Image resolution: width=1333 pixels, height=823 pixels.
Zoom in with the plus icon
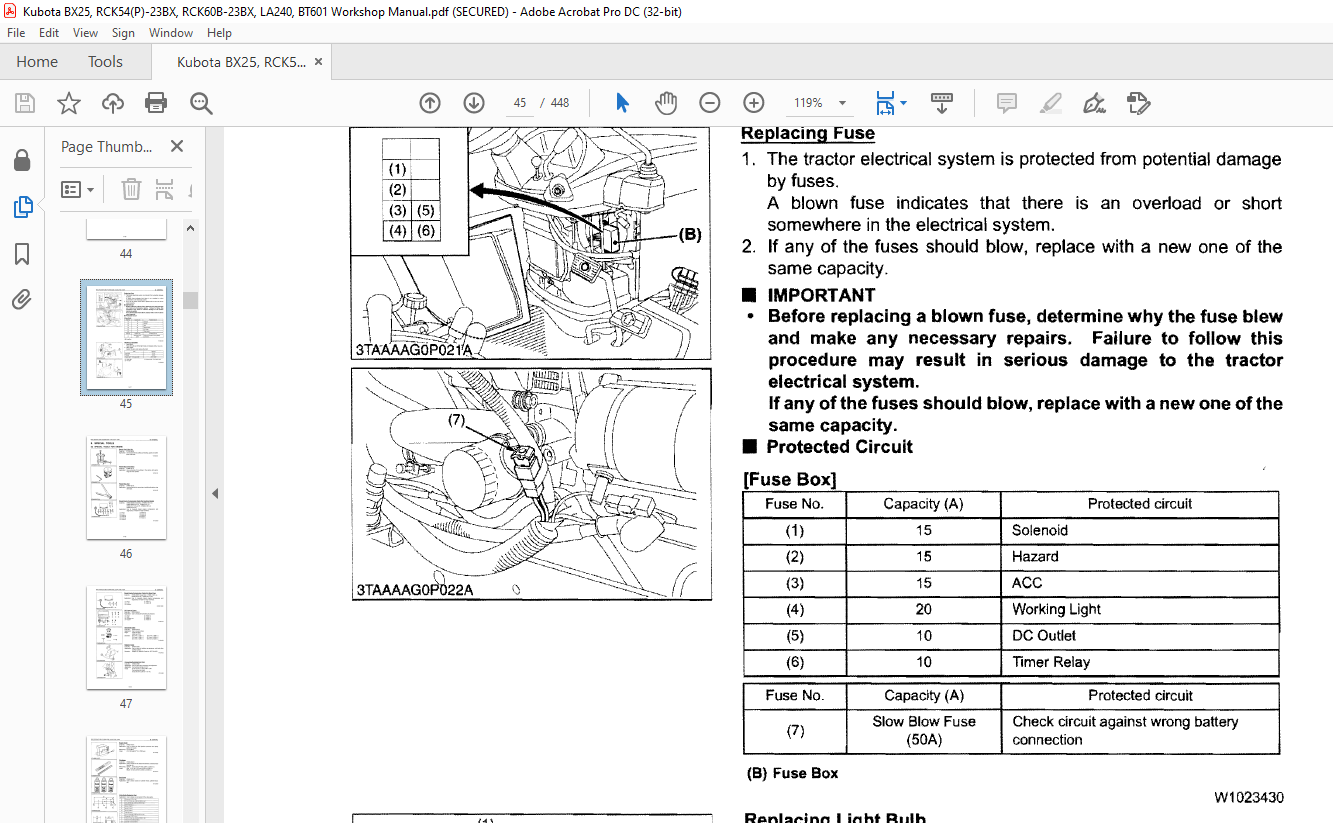pyautogui.click(x=754, y=103)
